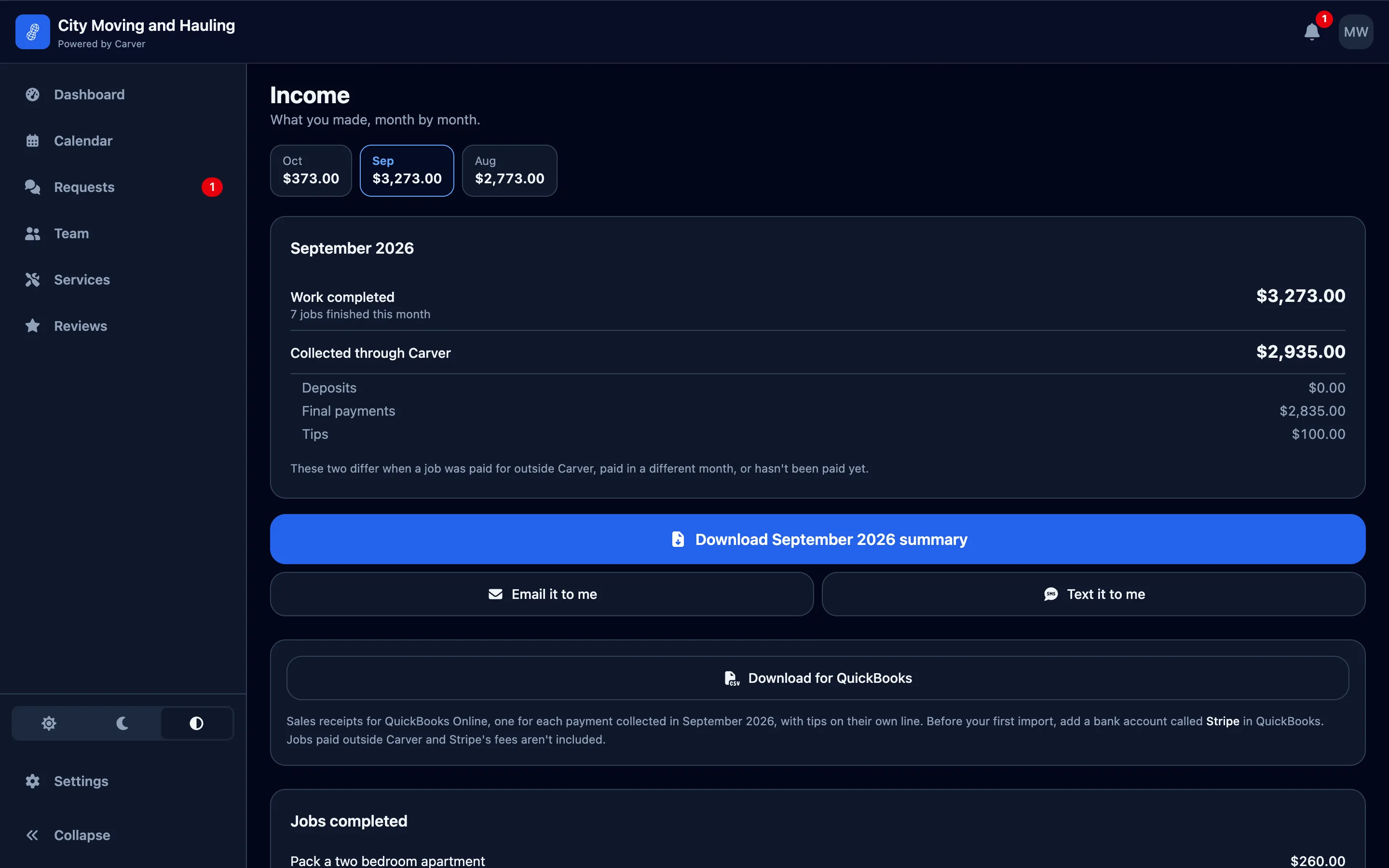Select the auto contrast theme option
Image resolution: width=1389 pixels, height=868 pixels.
click(x=196, y=723)
